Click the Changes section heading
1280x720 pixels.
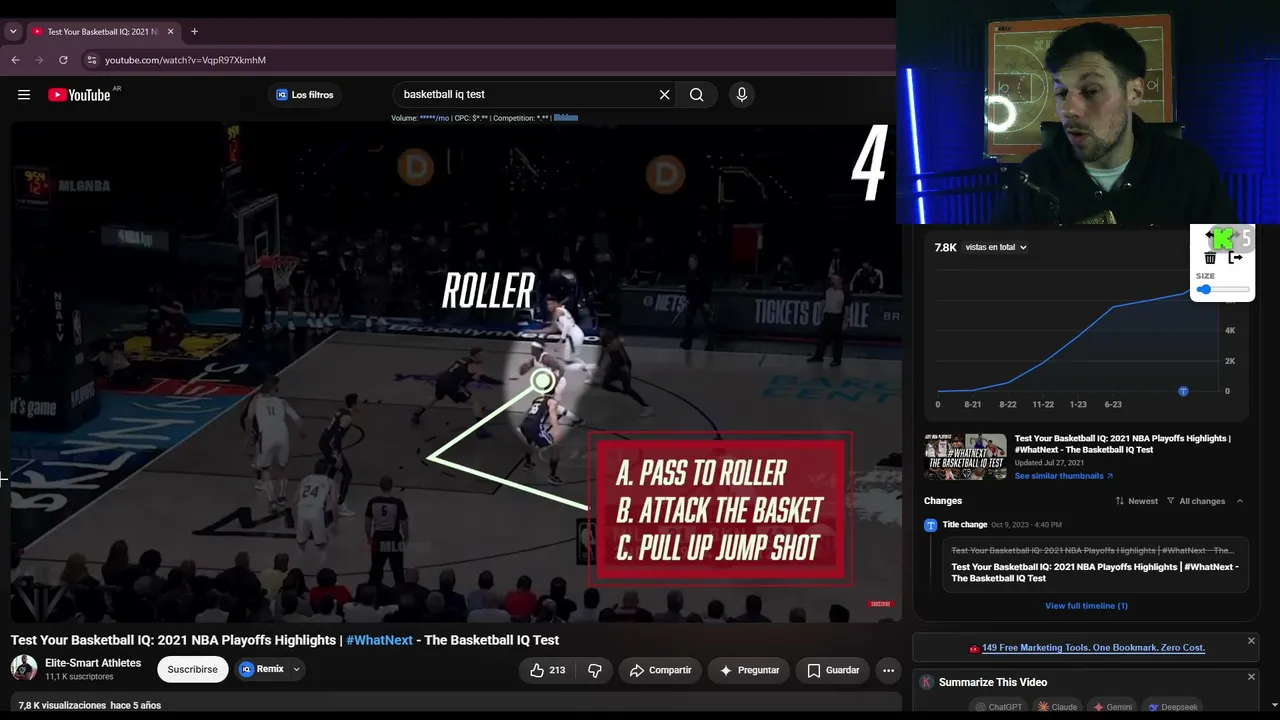(x=943, y=501)
